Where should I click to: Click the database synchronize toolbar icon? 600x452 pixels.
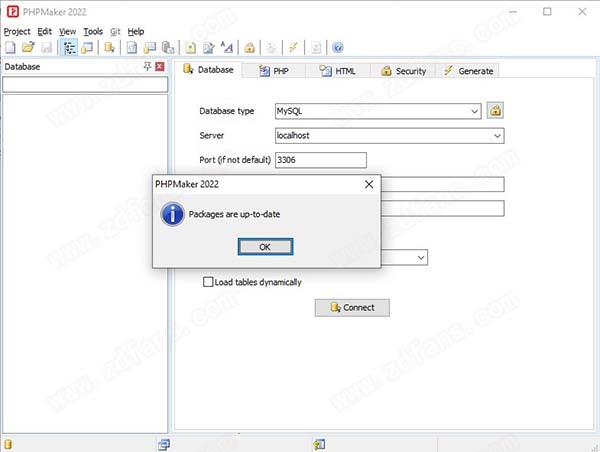tap(109, 48)
